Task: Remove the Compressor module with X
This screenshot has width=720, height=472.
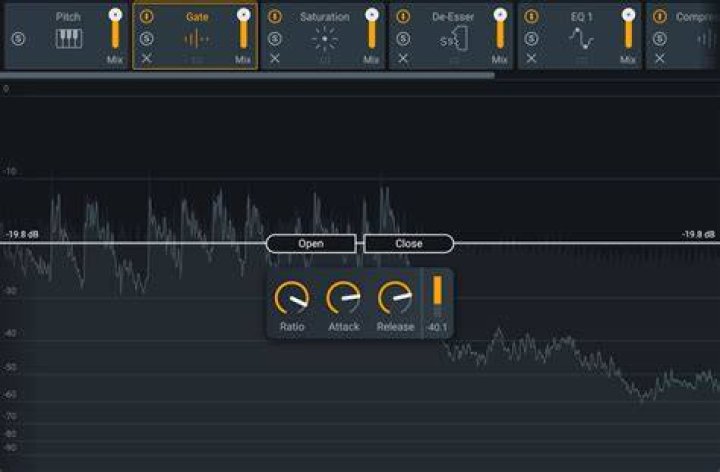Action: point(660,58)
